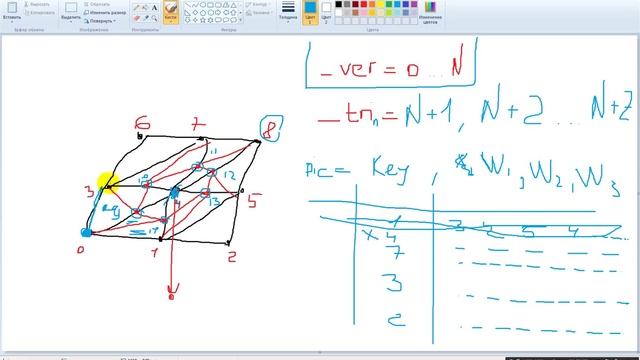Choose the Right arrow shape
640x360 pixels.
tap(218, 13)
